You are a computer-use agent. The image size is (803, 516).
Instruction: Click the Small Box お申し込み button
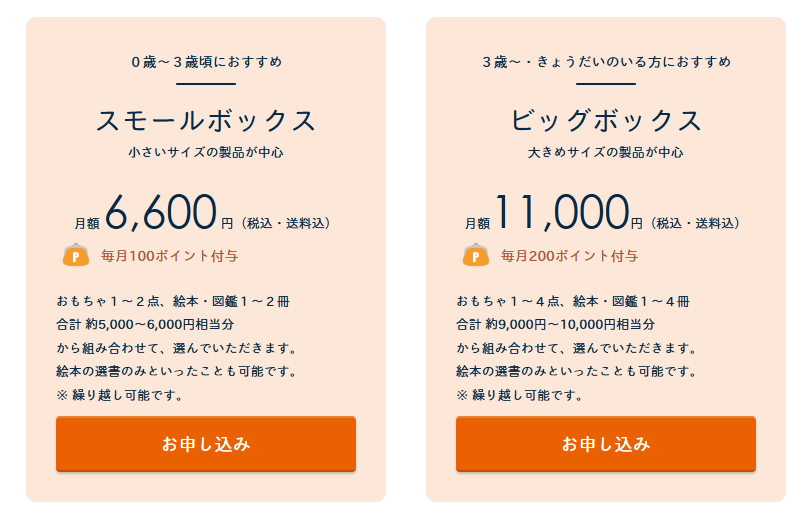coord(205,444)
